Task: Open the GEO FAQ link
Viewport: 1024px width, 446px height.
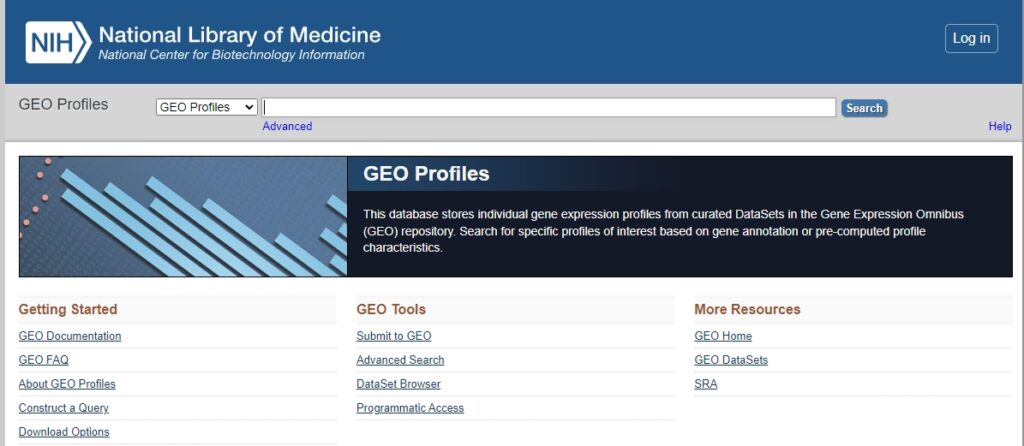Action: [44, 360]
